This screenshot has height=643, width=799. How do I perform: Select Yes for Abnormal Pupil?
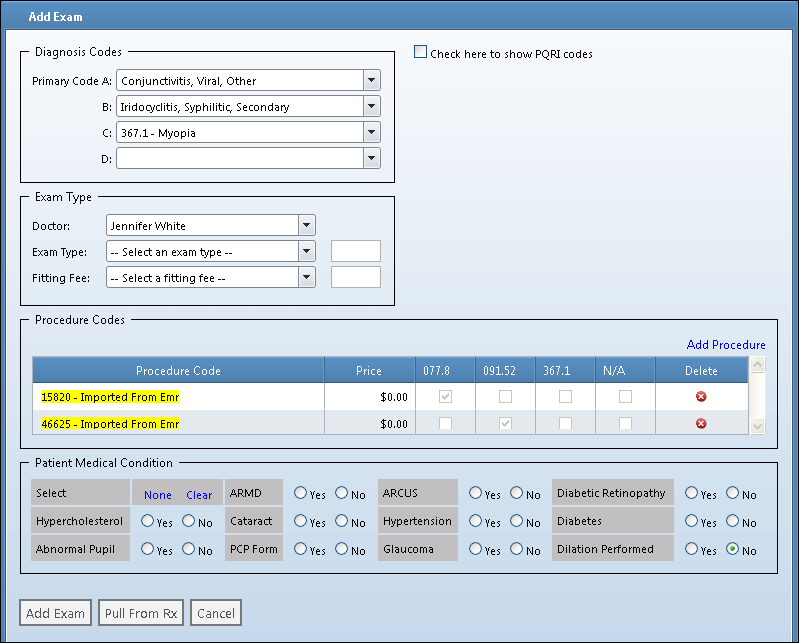(148, 549)
